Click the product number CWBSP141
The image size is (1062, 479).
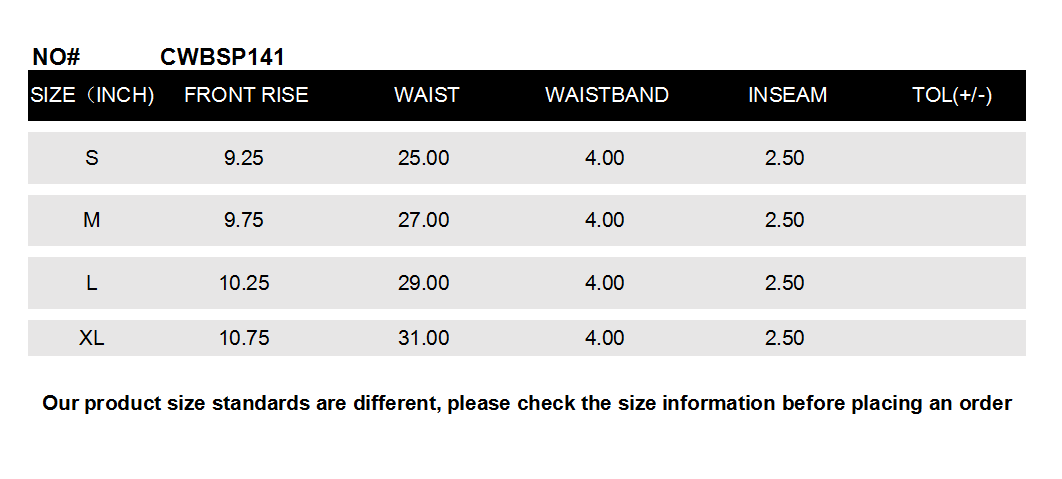(222, 57)
